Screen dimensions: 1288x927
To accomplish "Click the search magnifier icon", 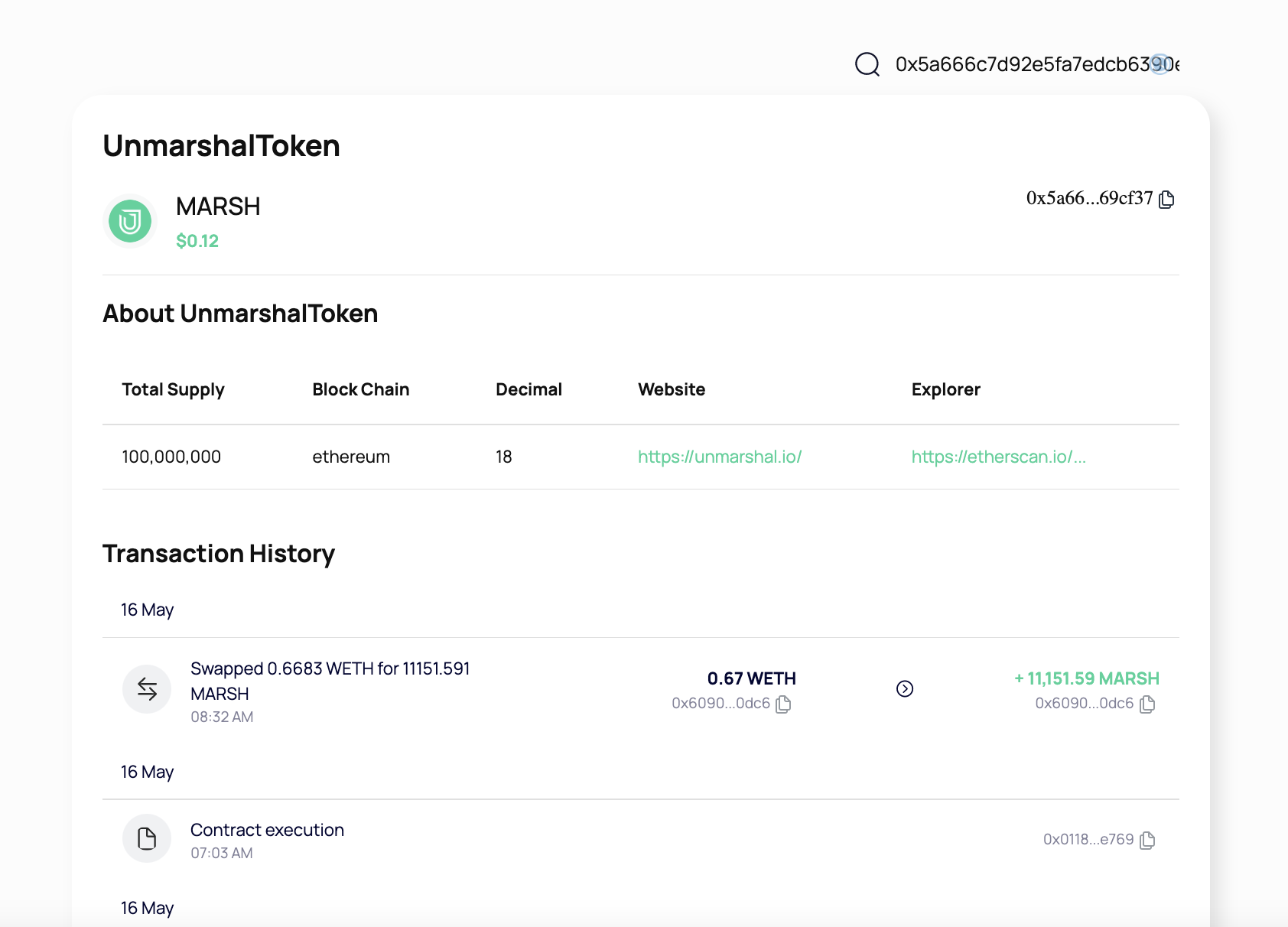I will tap(867, 64).
